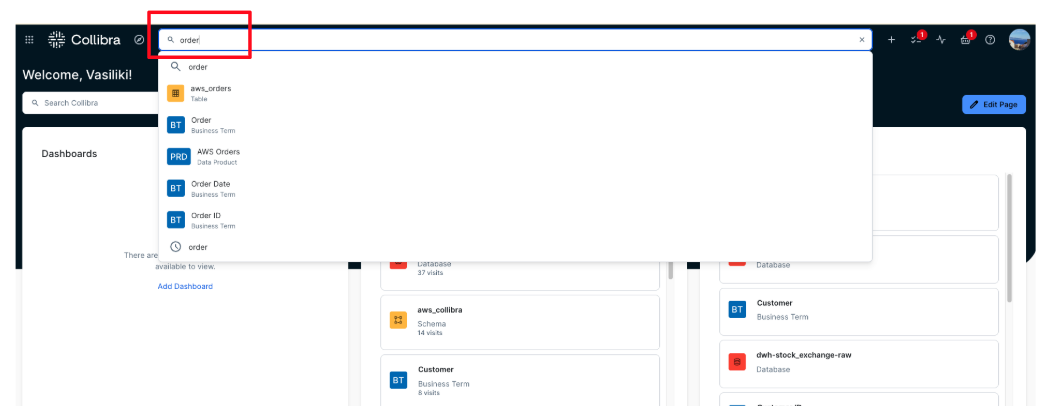Open Order ID Business Term suggestion
1038x406 pixels.
click(515, 221)
